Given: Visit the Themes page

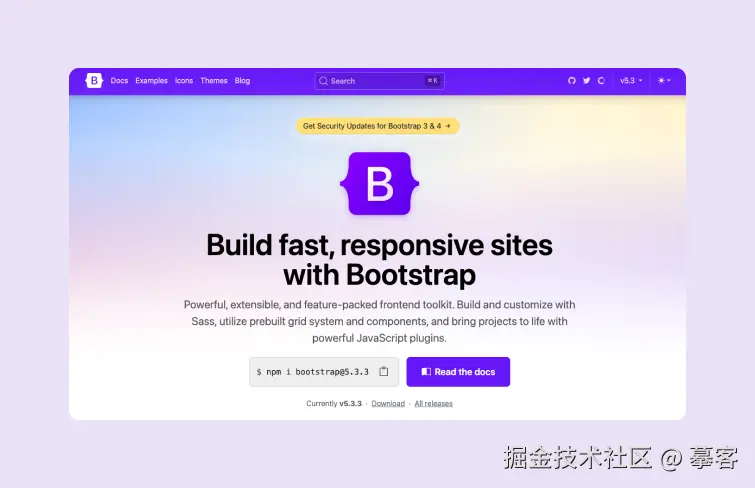Looking at the screenshot, I should 214,80.
